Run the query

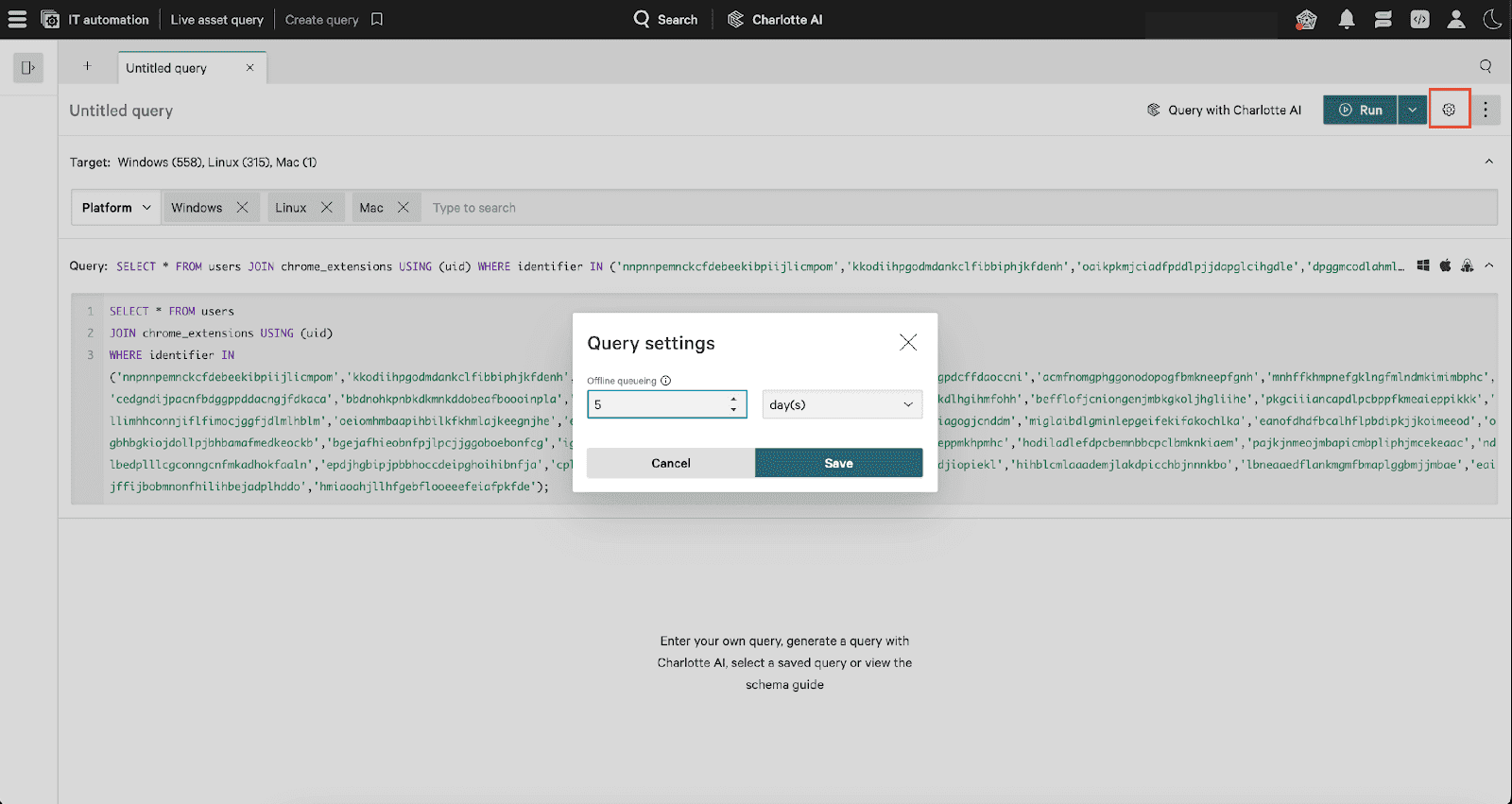(x=1360, y=110)
